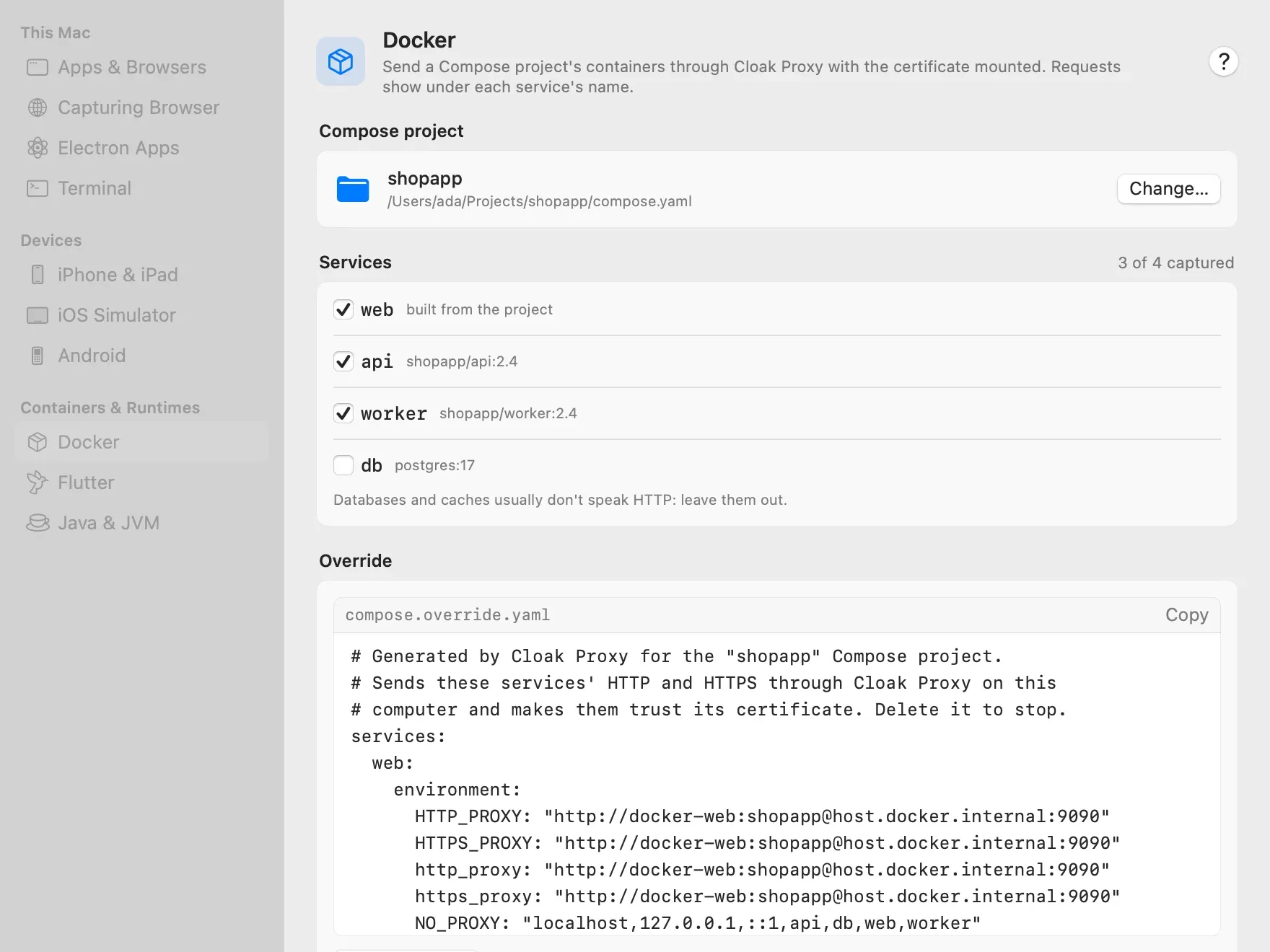Click the shopapp/worker:2.4 image label
The height and width of the screenshot is (952, 1270).
tap(508, 413)
